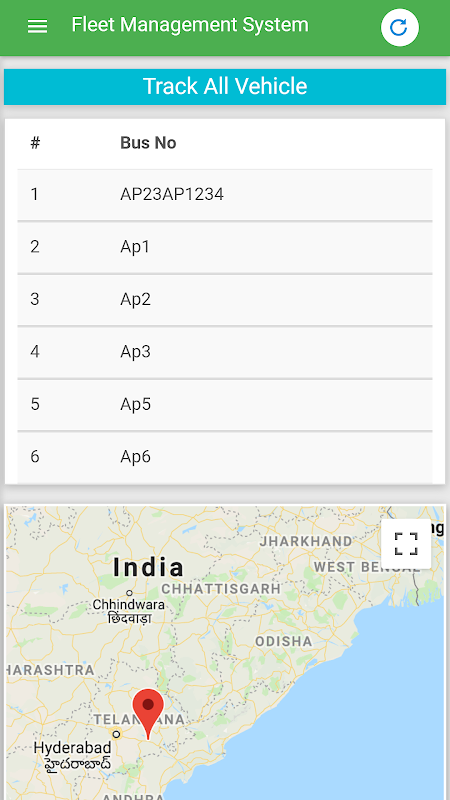This screenshot has width=450, height=800.
Task: Toggle the map fullscreen view icon
Action: click(x=406, y=544)
